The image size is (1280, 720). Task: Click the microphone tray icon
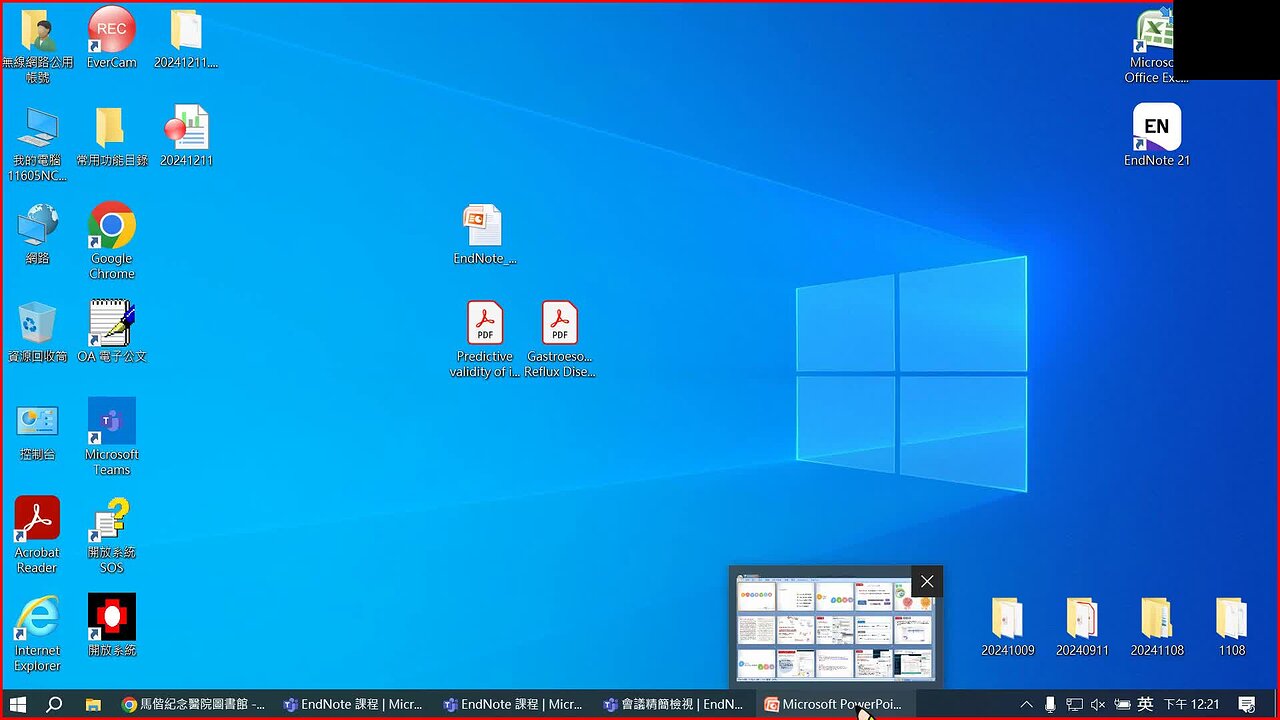pyautogui.click(x=1050, y=704)
